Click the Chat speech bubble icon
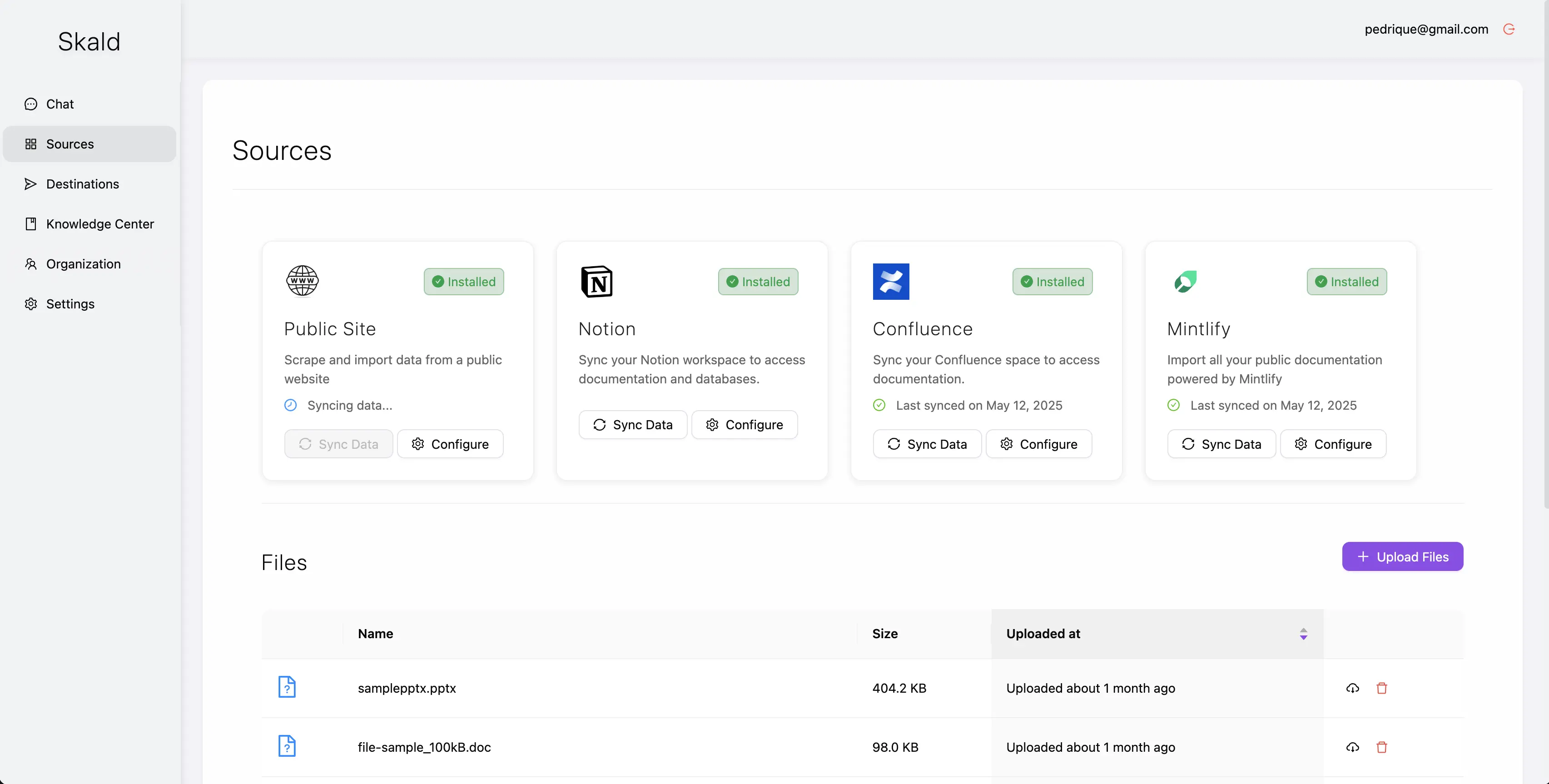The image size is (1549, 784). point(31,104)
